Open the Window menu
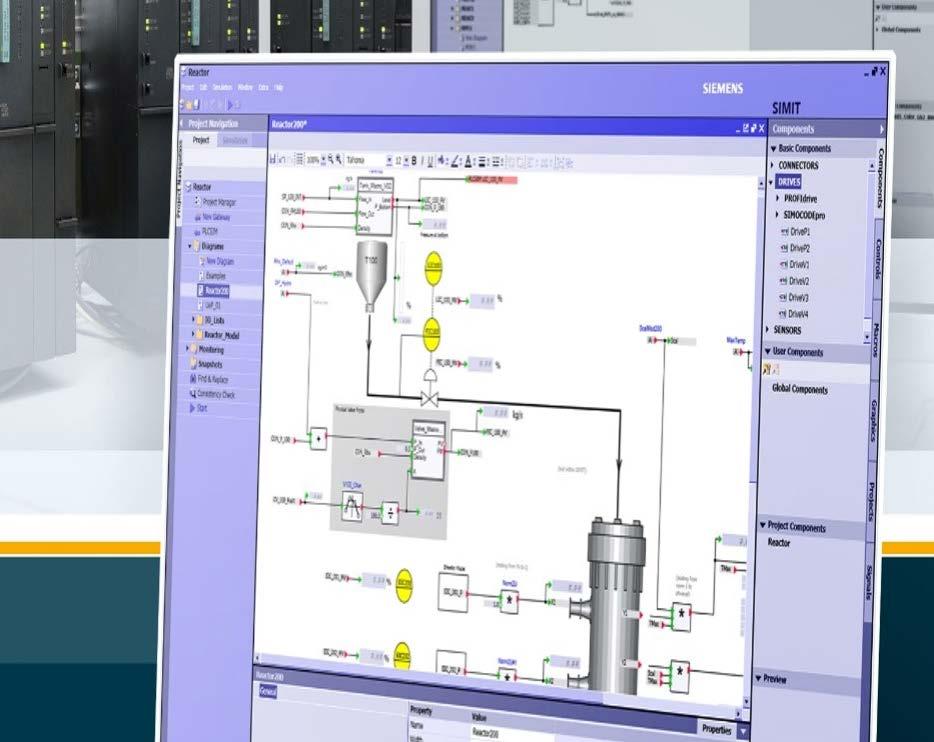Viewport: 934px width, 742px height. [x=245, y=88]
